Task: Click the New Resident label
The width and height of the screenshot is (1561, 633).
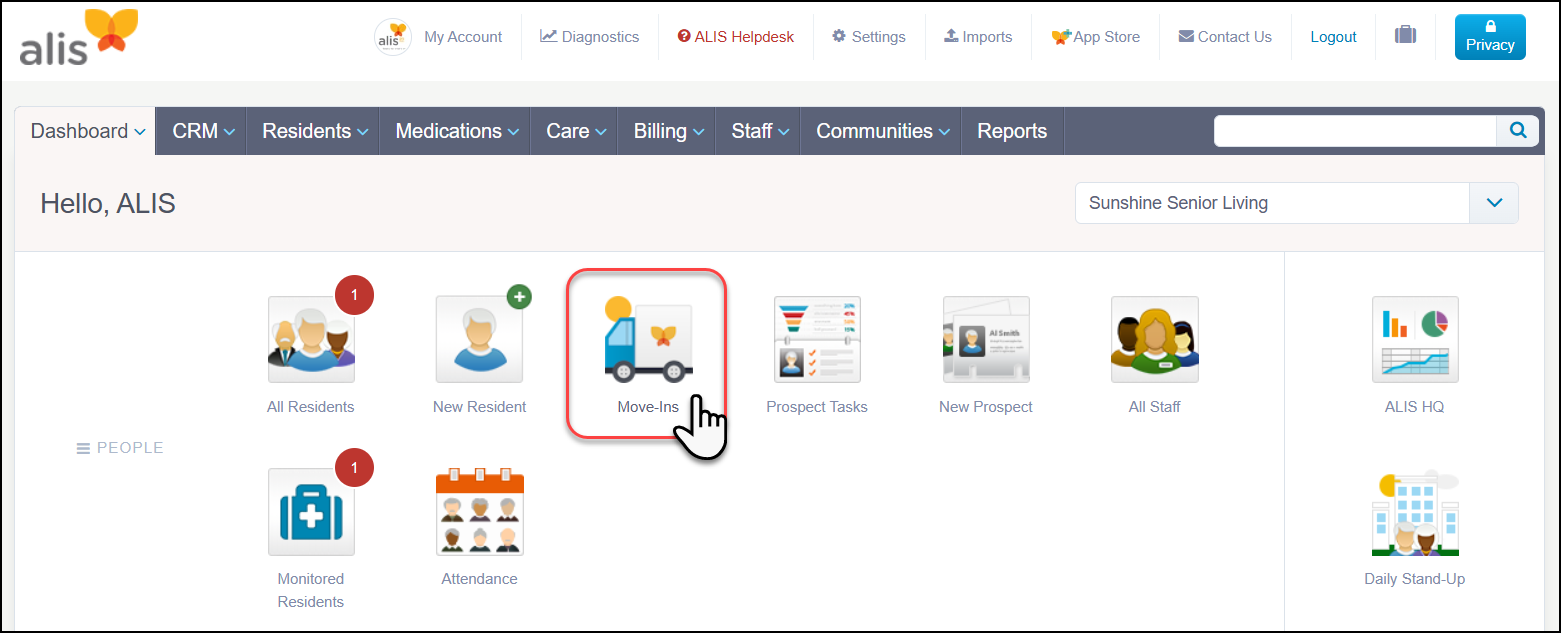Action: coord(479,407)
